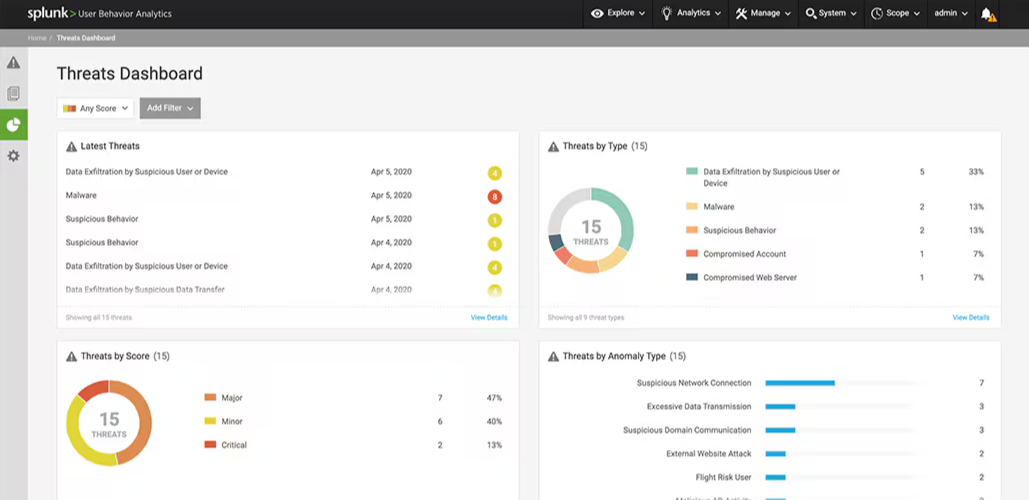The width and height of the screenshot is (1029, 500).
Task: Click the navy Compromised Web Server swatch
Action: (692, 278)
